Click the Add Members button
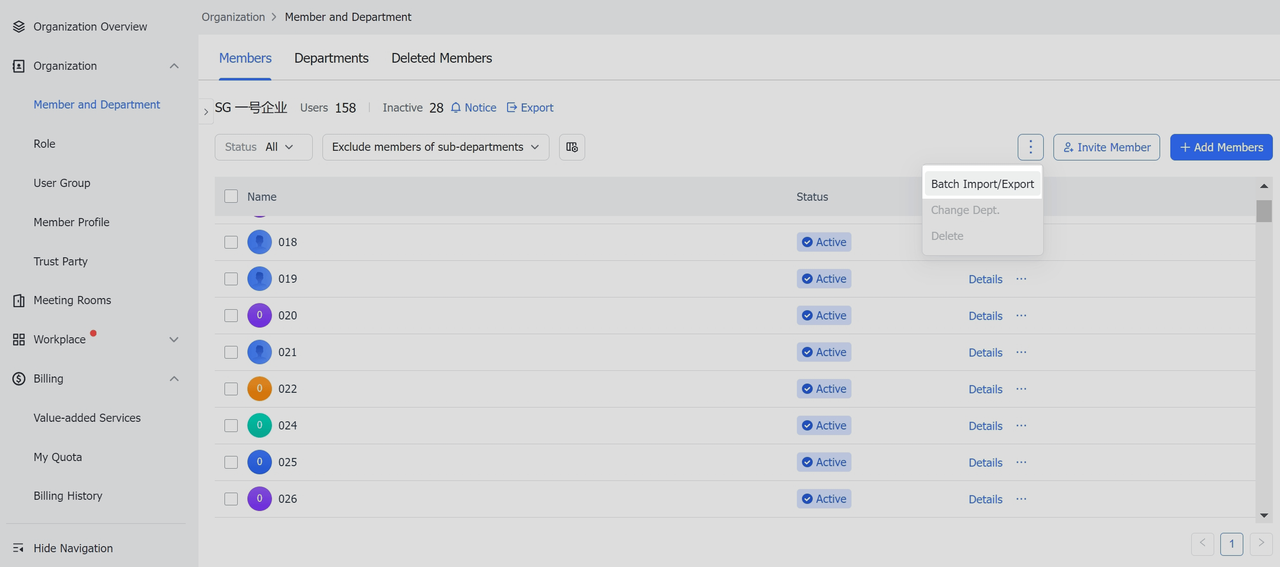 (1221, 147)
